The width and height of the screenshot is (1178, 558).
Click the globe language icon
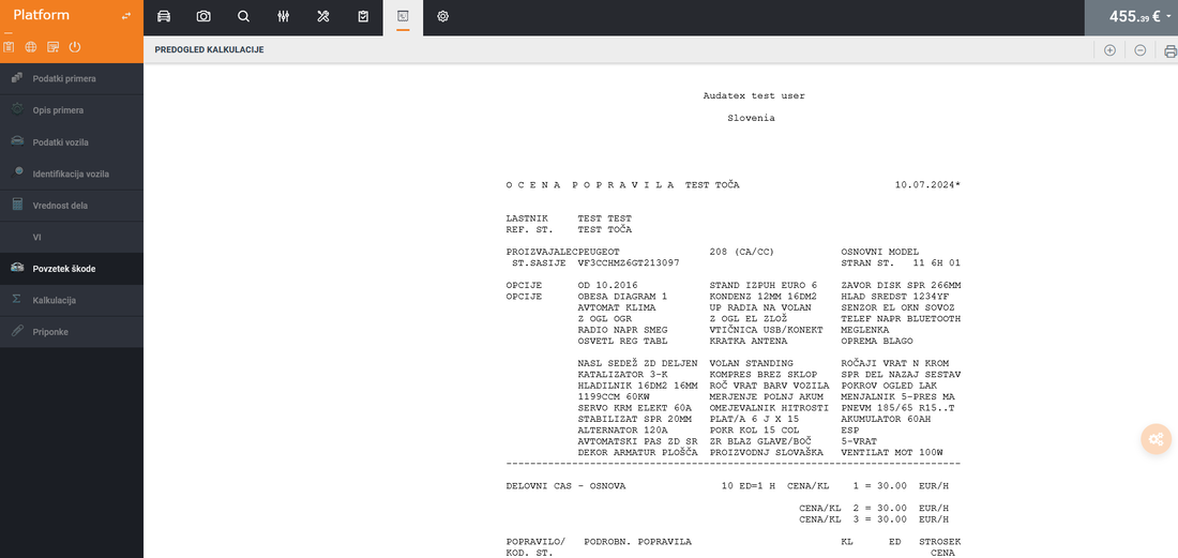[31, 47]
